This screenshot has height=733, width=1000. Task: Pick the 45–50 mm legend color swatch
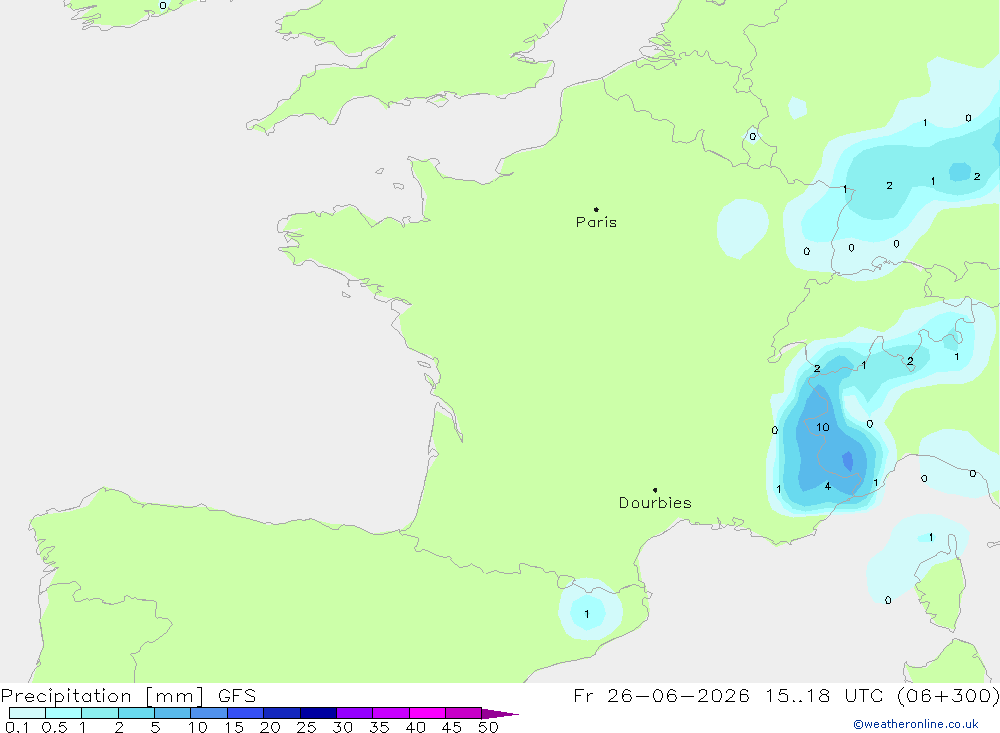coord(464,713)
